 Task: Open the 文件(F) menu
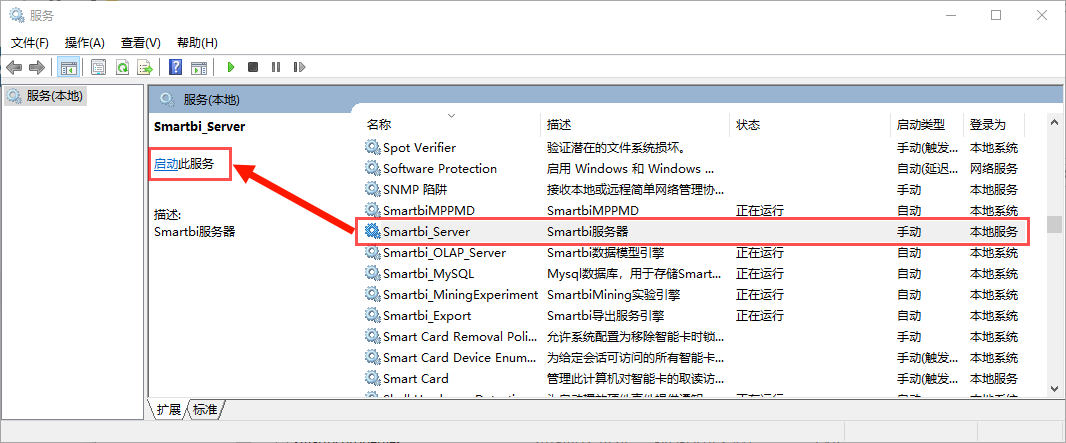(30, 43)
